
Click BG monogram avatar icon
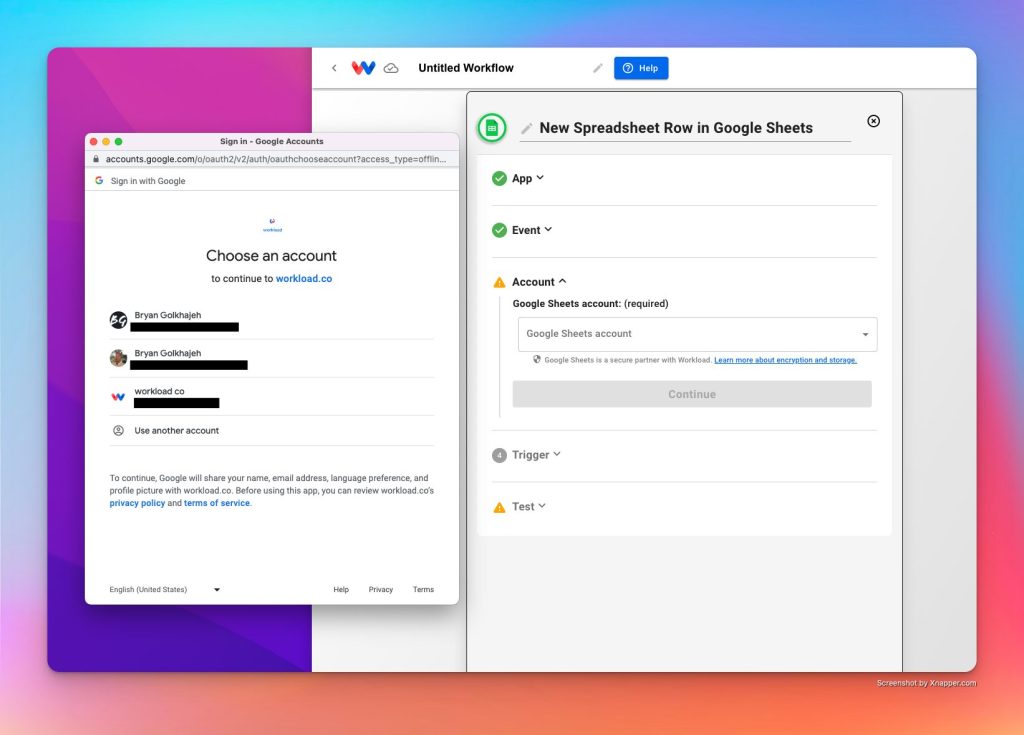click(x=118, y=320)
